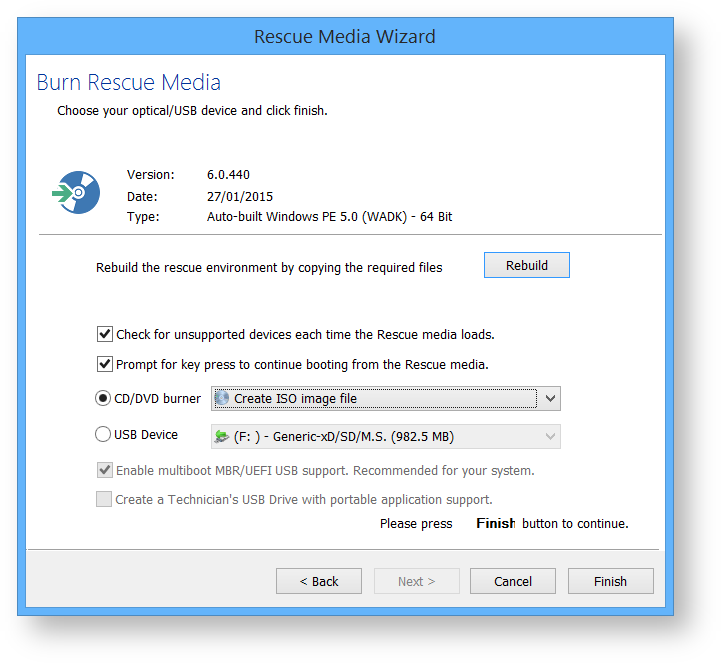Open the USB Device drive dropdown arrow
Viewport: 722px width, 664px height.
tap(549, 436)
